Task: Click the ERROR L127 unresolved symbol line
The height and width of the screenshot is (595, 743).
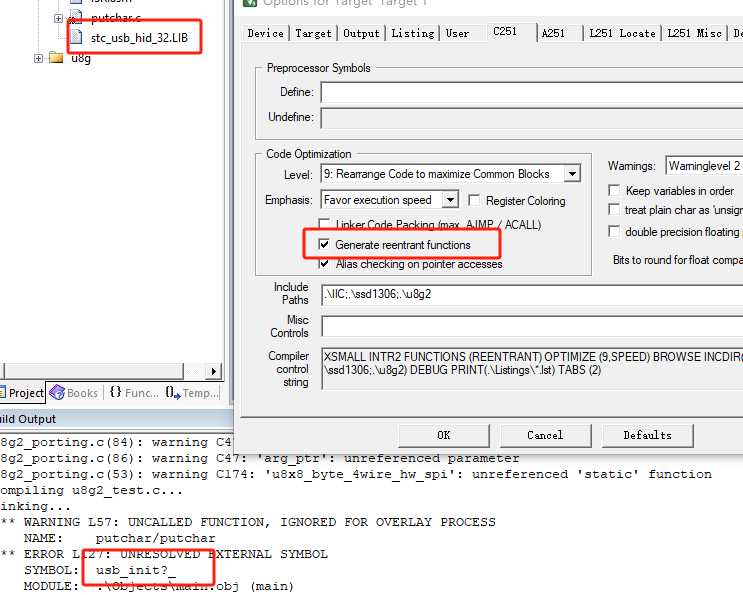Action: pos(164,554)
